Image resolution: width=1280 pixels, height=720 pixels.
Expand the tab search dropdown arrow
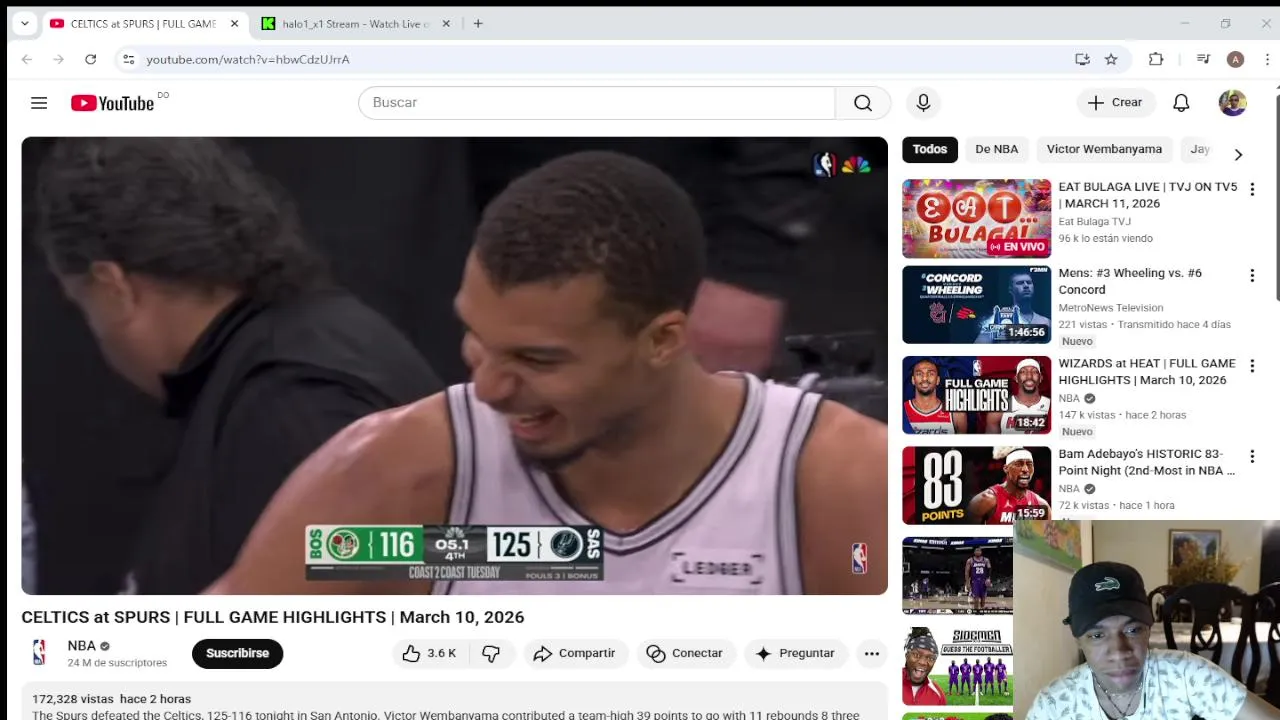tap(24, 23)
